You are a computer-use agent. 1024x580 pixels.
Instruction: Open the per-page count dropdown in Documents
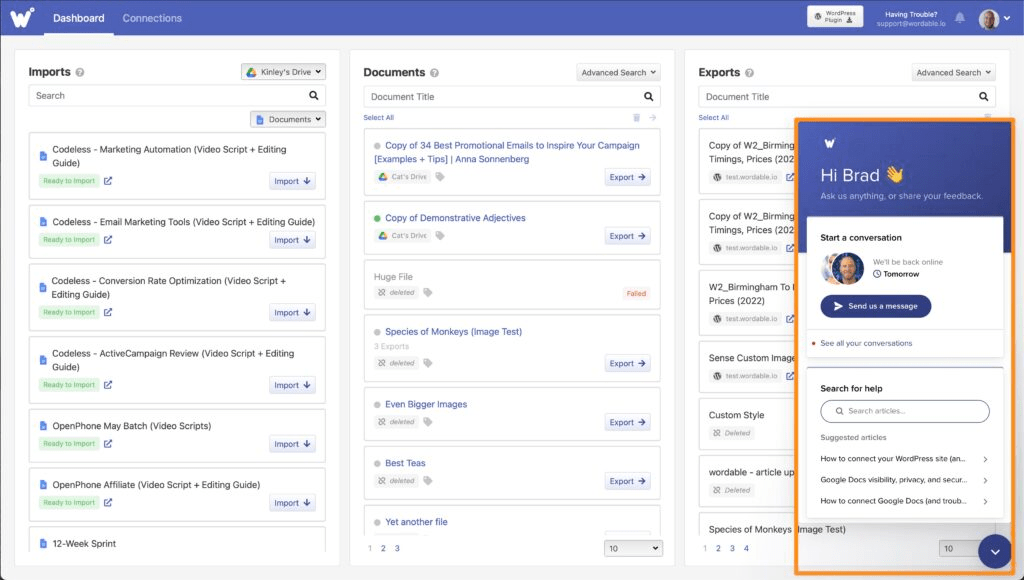[x=633, y=548]
